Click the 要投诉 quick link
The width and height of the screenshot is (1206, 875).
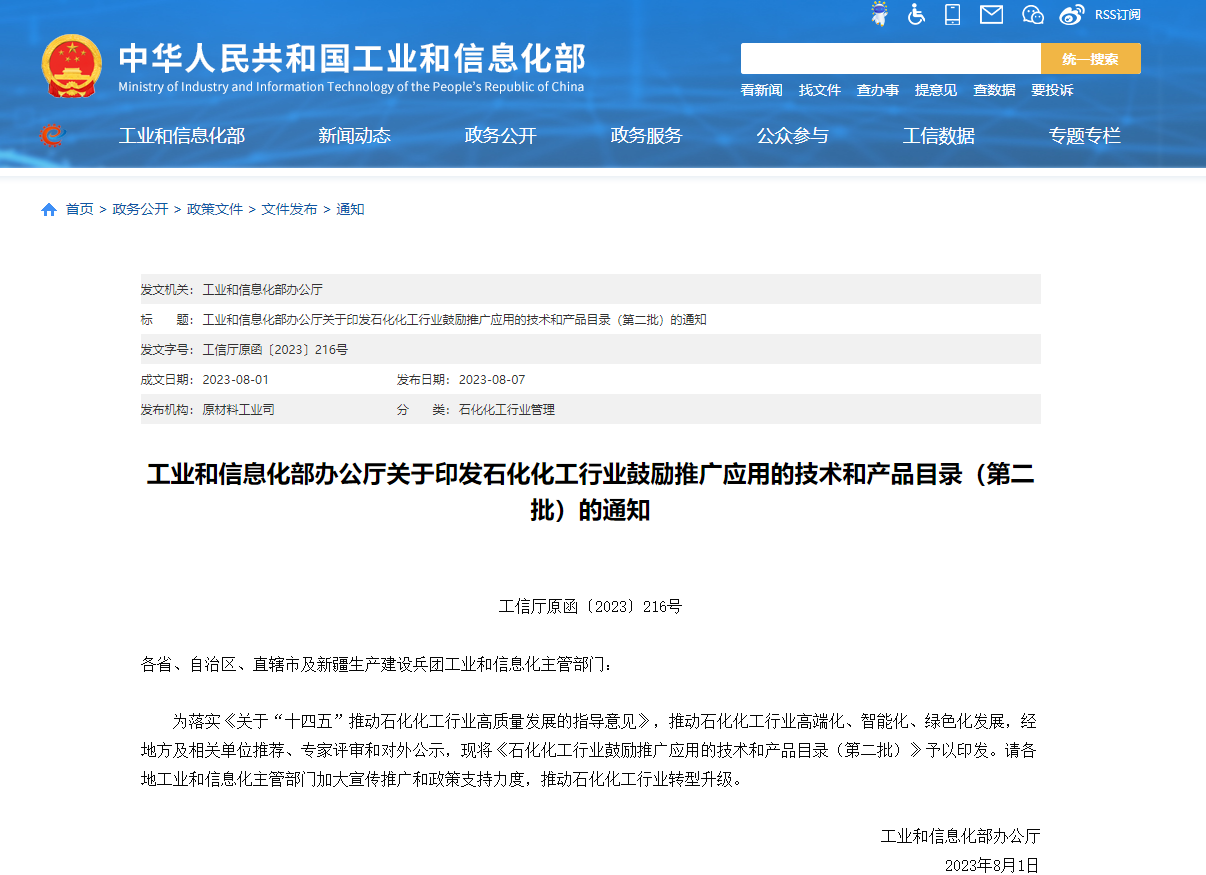[x=1052, y=90]
